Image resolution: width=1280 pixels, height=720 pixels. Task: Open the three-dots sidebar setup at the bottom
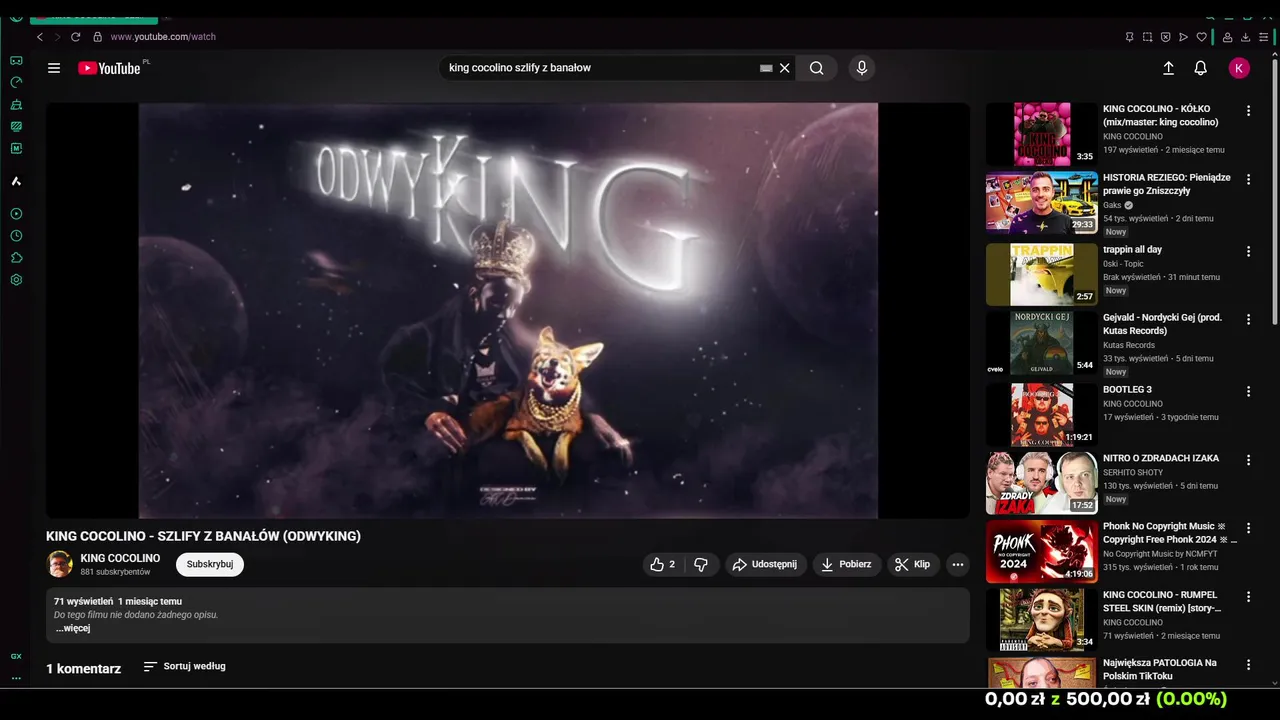click(x=16, y=678)
